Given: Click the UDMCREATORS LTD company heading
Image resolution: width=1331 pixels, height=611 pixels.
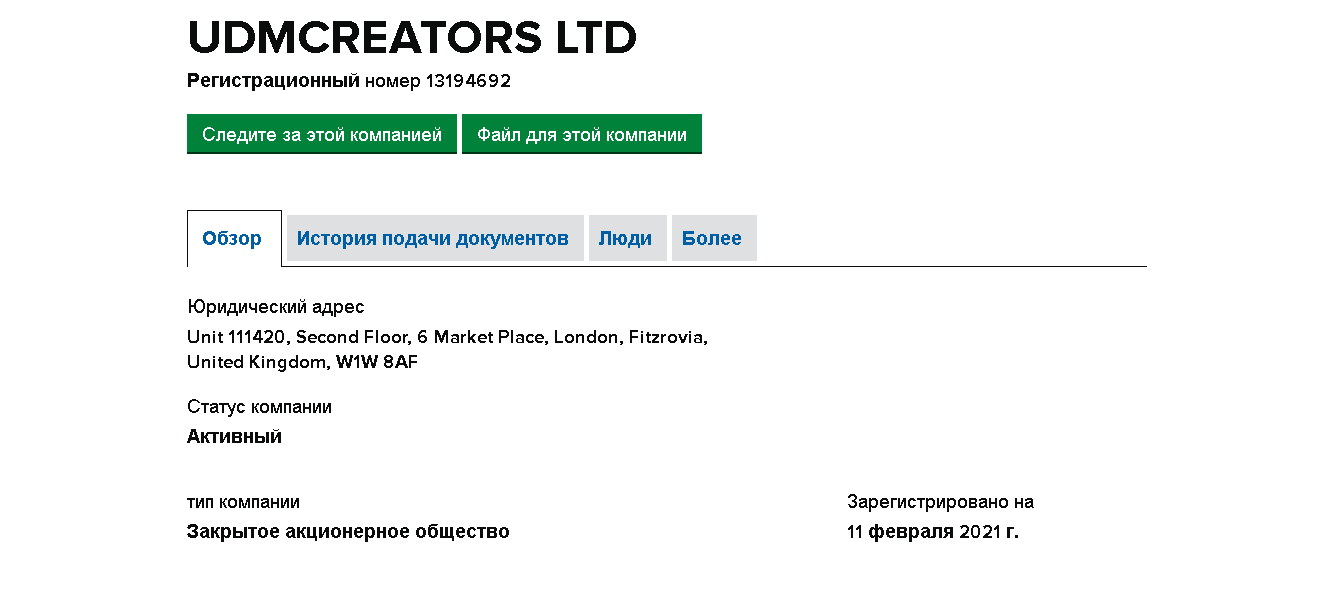Looking at the screenshot, I should click(x=412, y=39).
